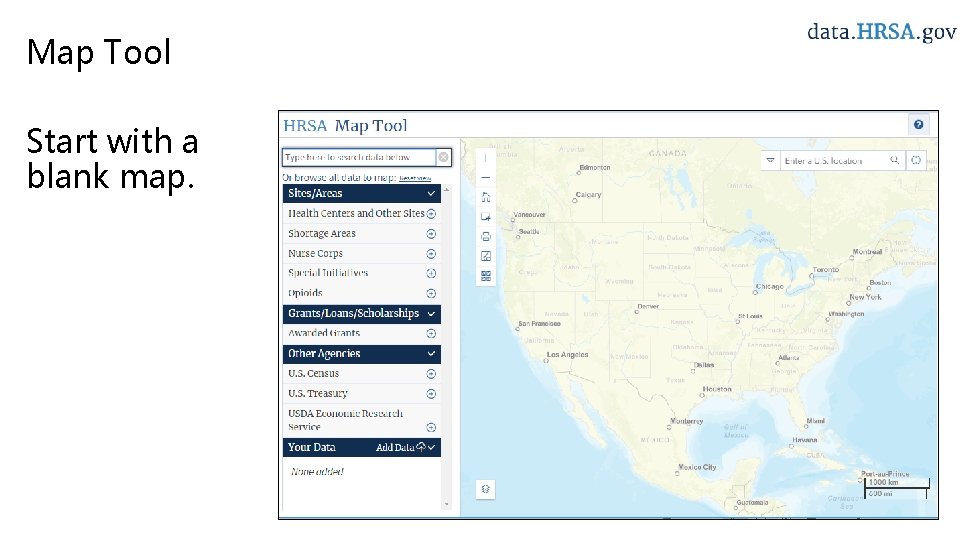Open the Nurse Corps arrow icon

click(x=431, y=253)
